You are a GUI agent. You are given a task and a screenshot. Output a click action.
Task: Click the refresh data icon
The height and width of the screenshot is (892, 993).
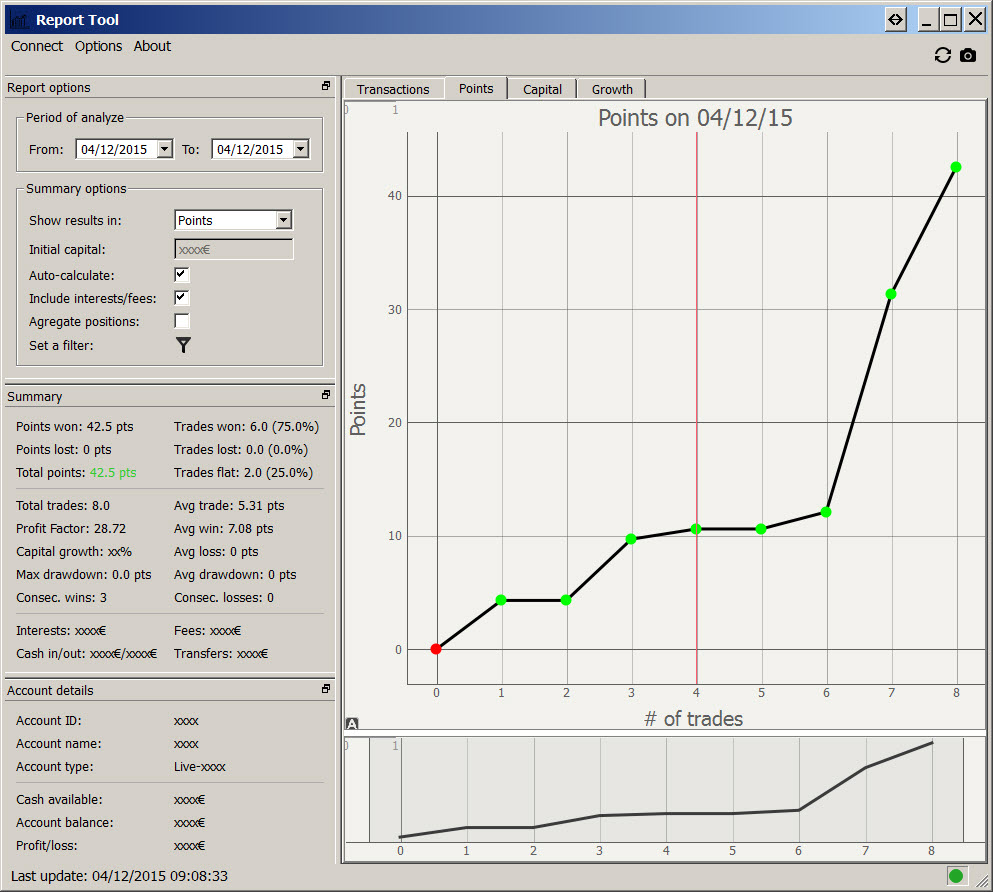point(942,56)
